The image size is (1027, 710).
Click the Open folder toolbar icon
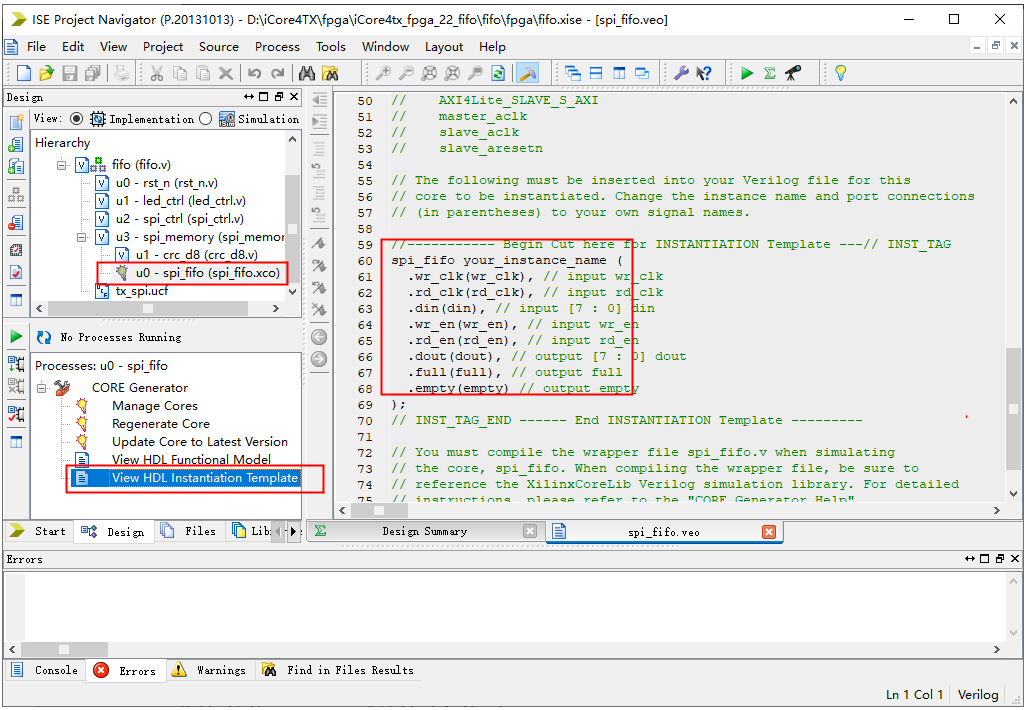click(46, 73)
